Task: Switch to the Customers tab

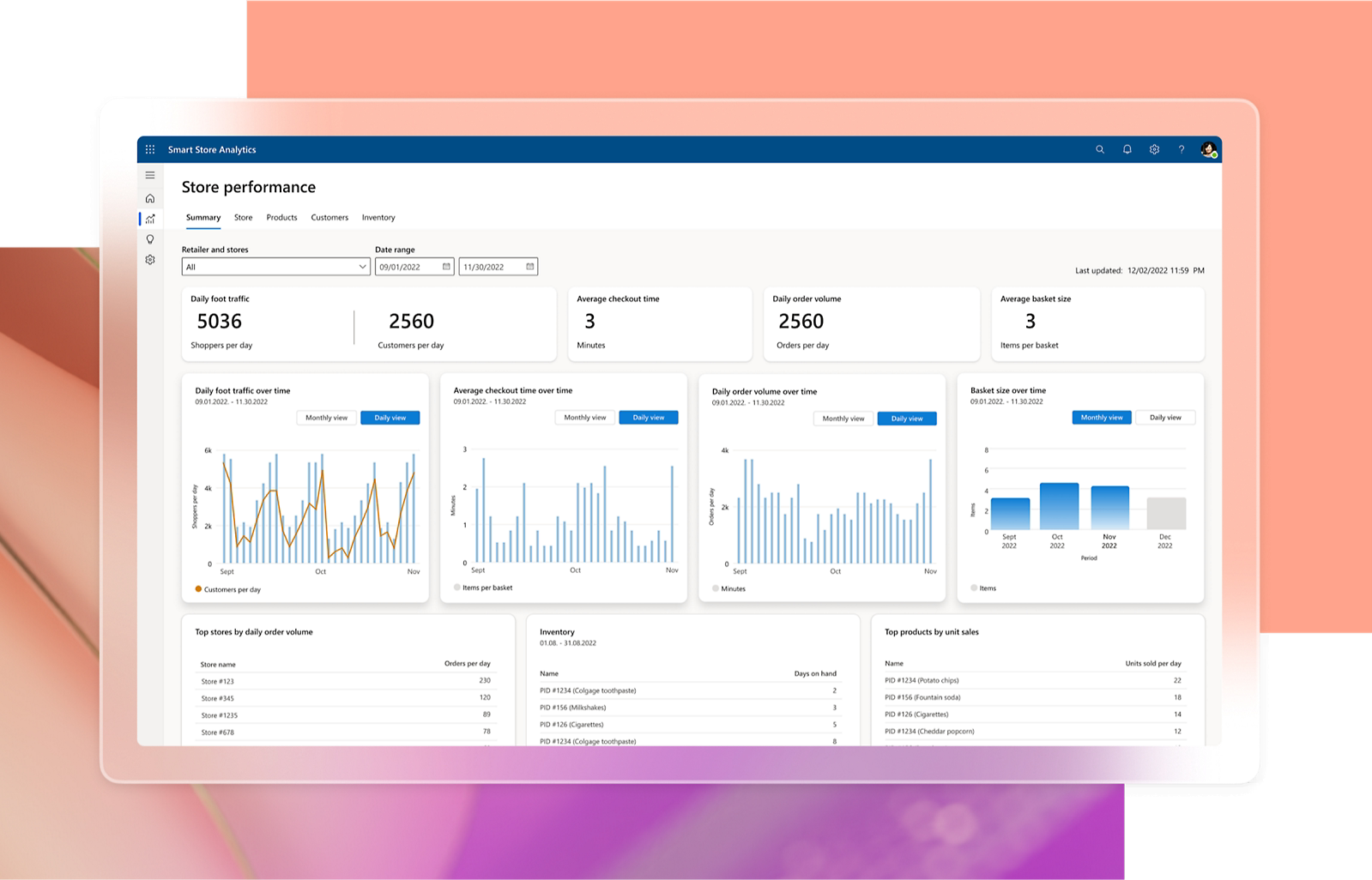Action: coord(329,218)
